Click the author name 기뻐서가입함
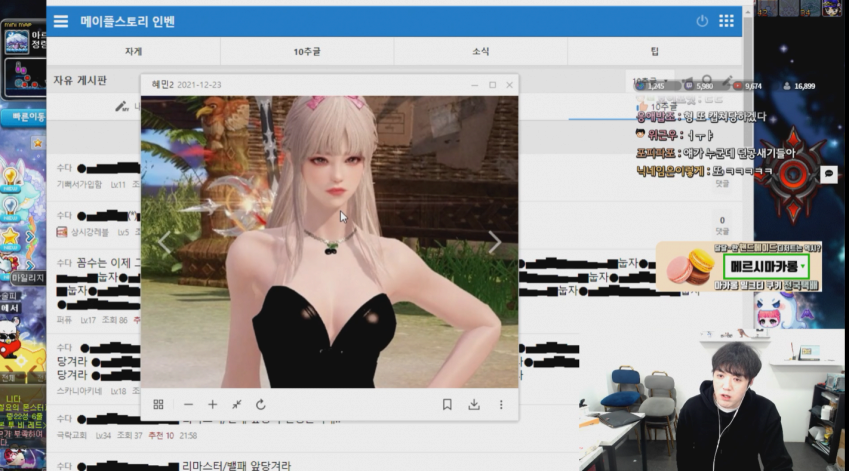The image size is (849, 471). pyautogui.click(x=79, y=185)
